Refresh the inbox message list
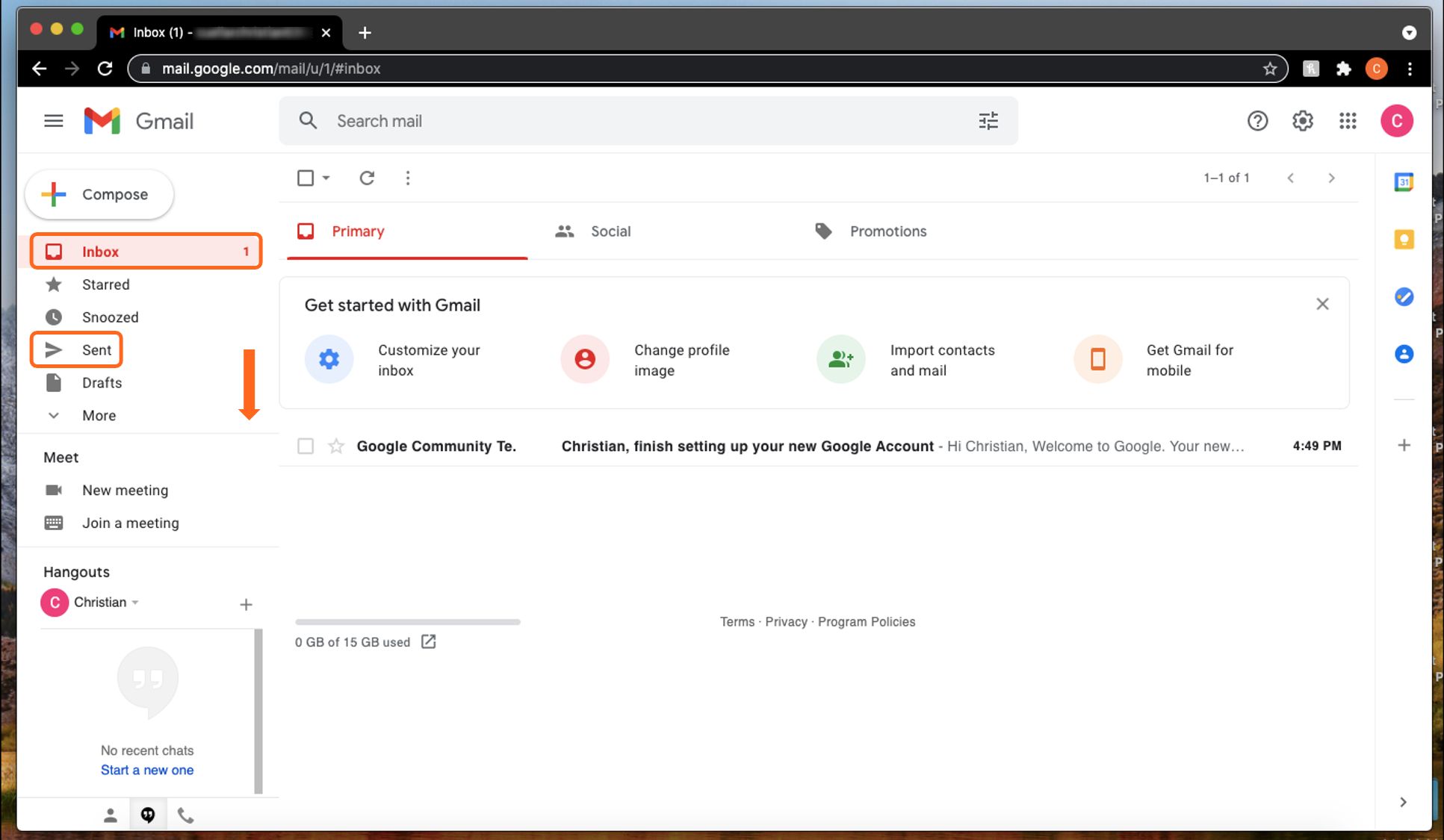The width and height of the screenshot is (1444, 840). click(367, 178)
